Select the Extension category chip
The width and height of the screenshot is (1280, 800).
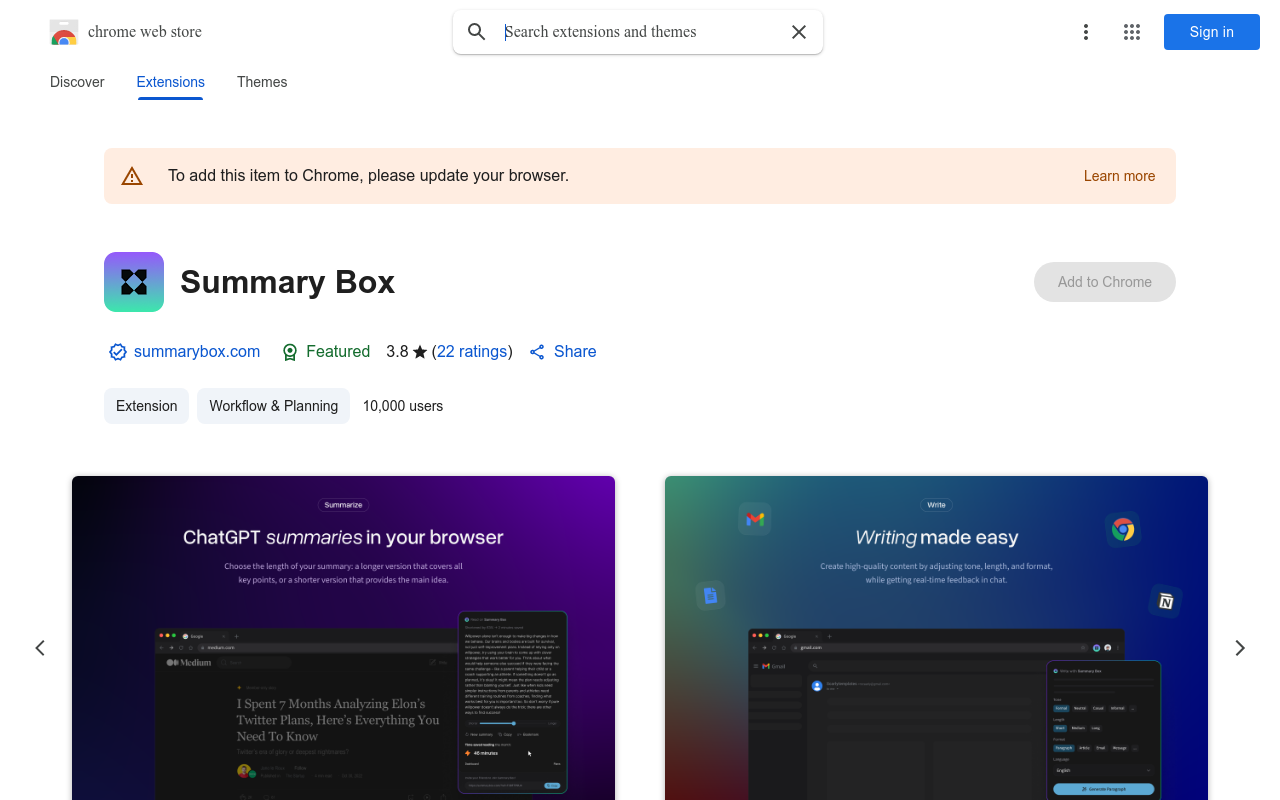(146, 406)
